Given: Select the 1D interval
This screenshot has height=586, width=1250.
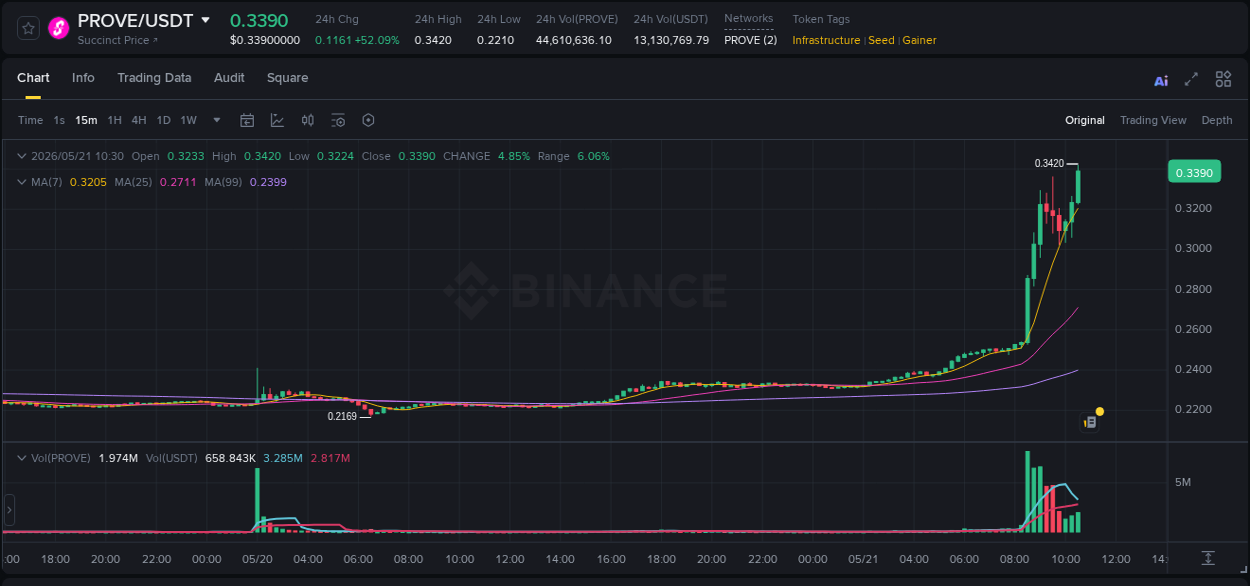Looking at the screenshot, I should point(163,120).
